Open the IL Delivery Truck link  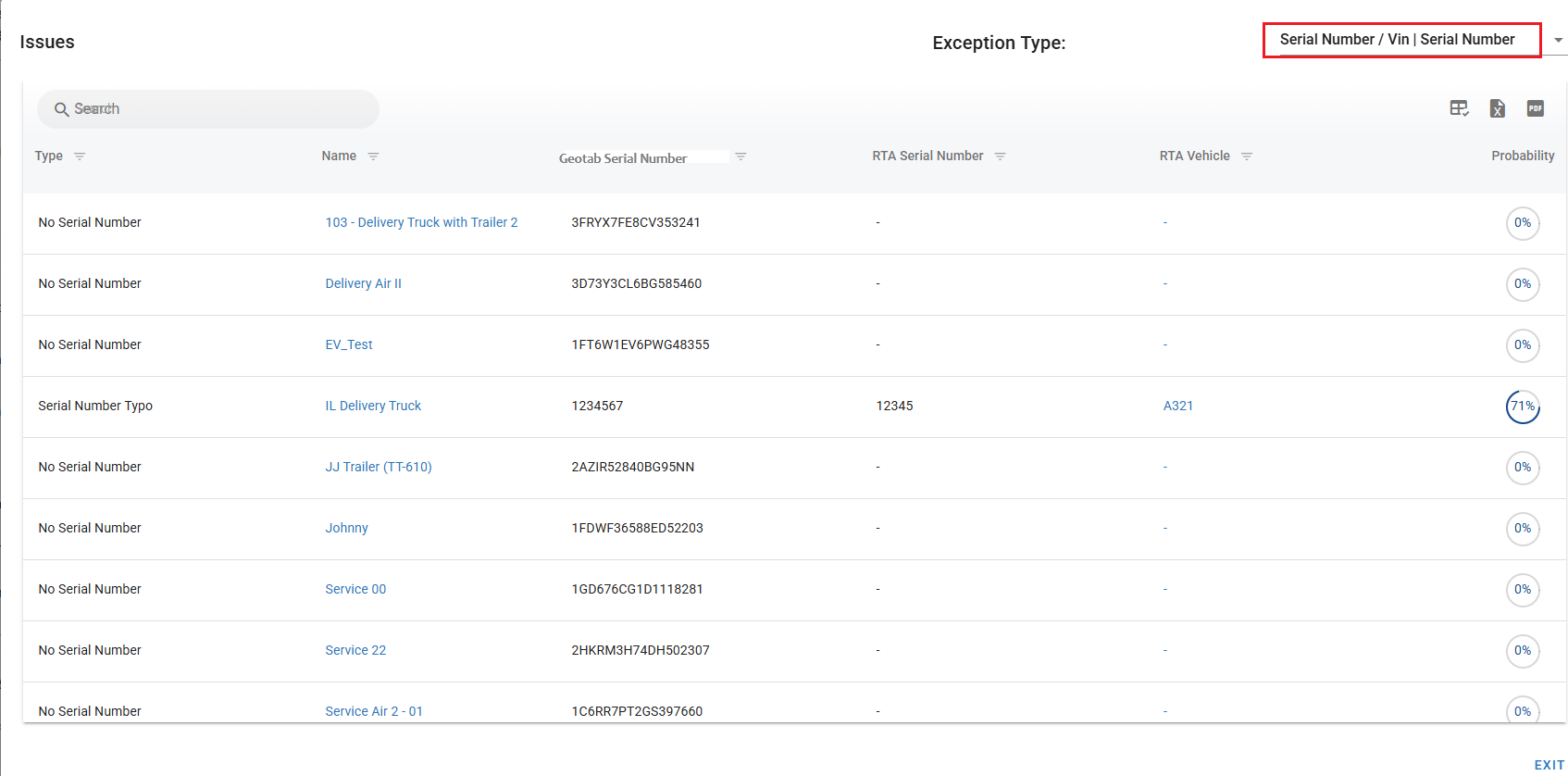(373, 406)
